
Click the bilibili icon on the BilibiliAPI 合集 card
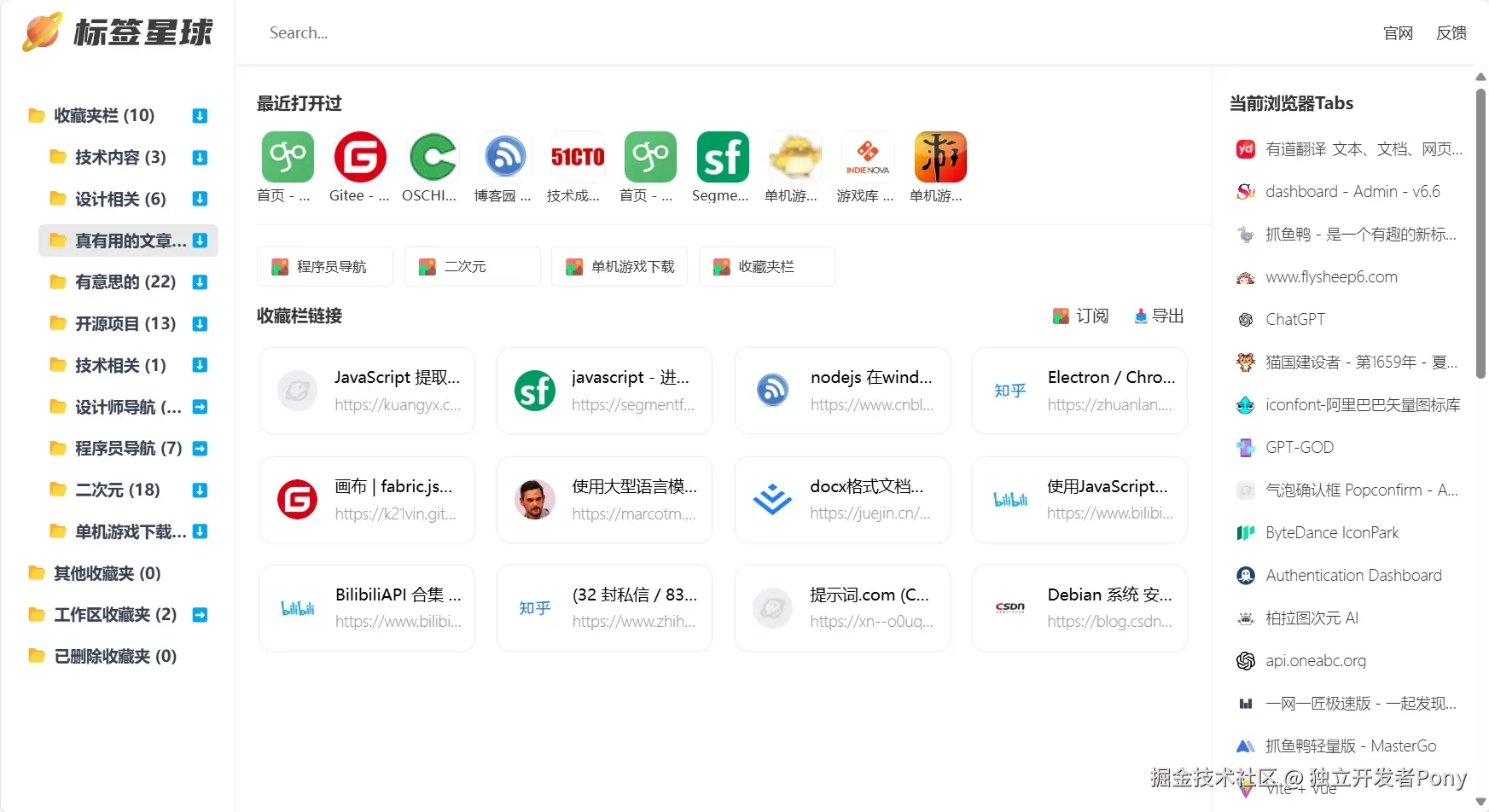pyautogui.click(x=298, y=608)
